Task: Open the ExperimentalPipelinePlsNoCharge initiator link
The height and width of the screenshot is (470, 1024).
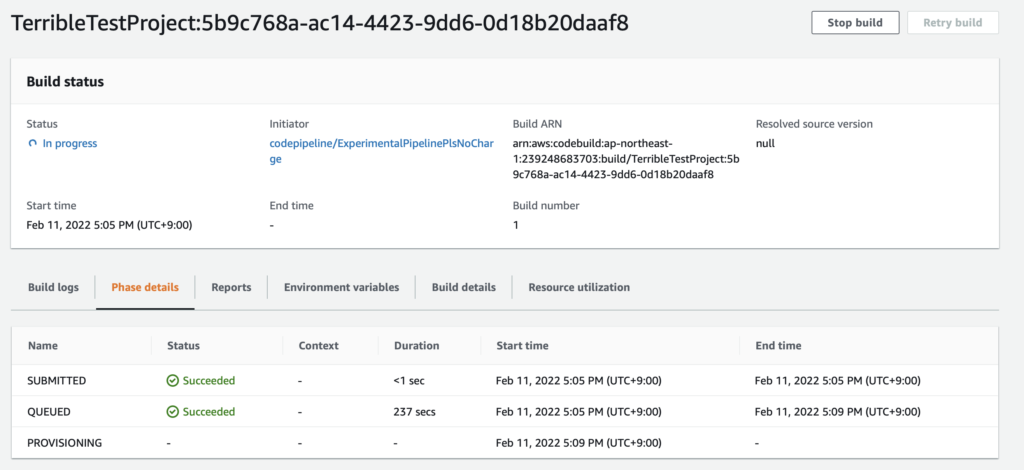Action: [381, 151]
